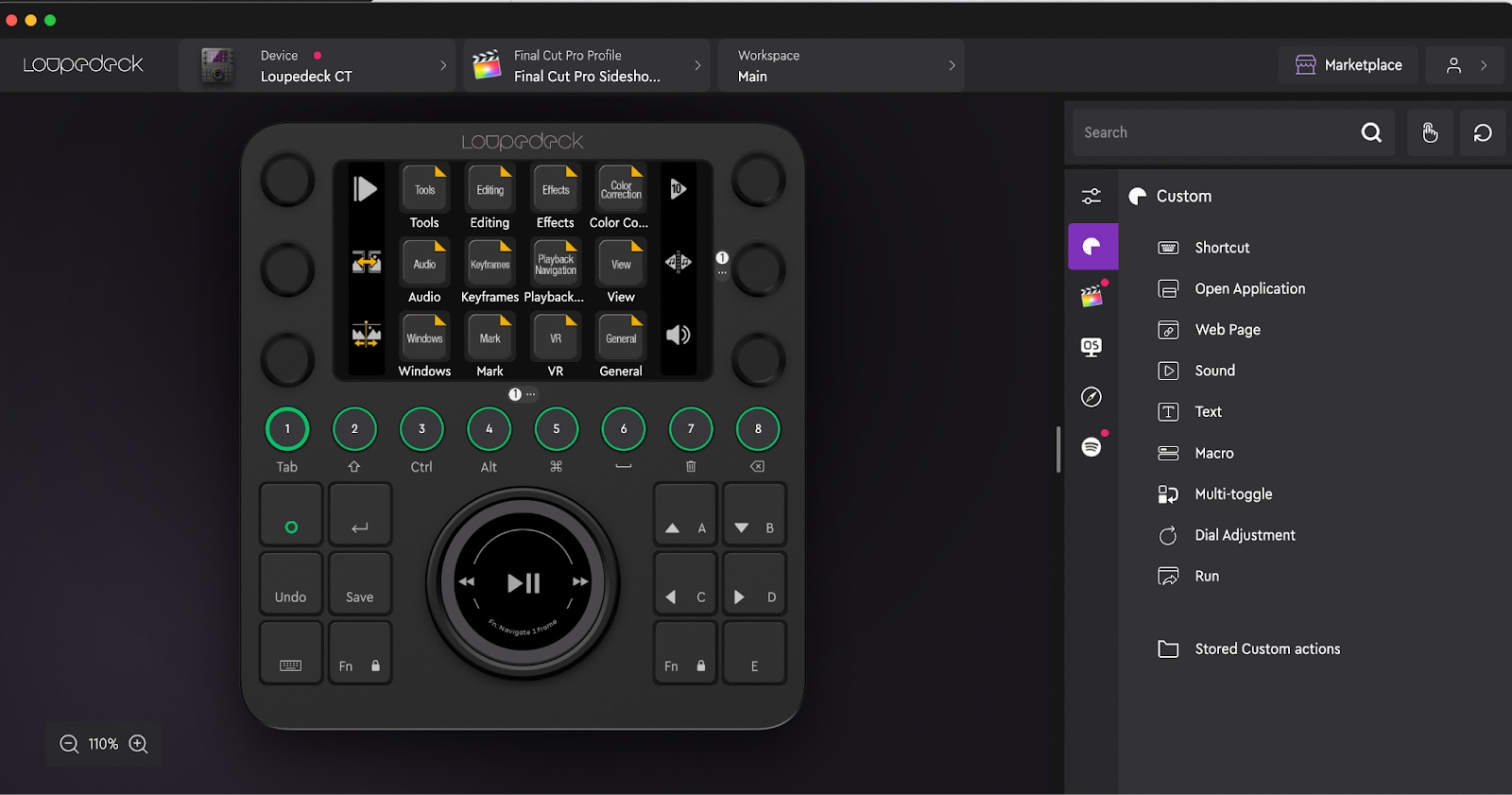Select the Custom actions sidebar icon
The image size is (1512, 795).
point(1093,247)
